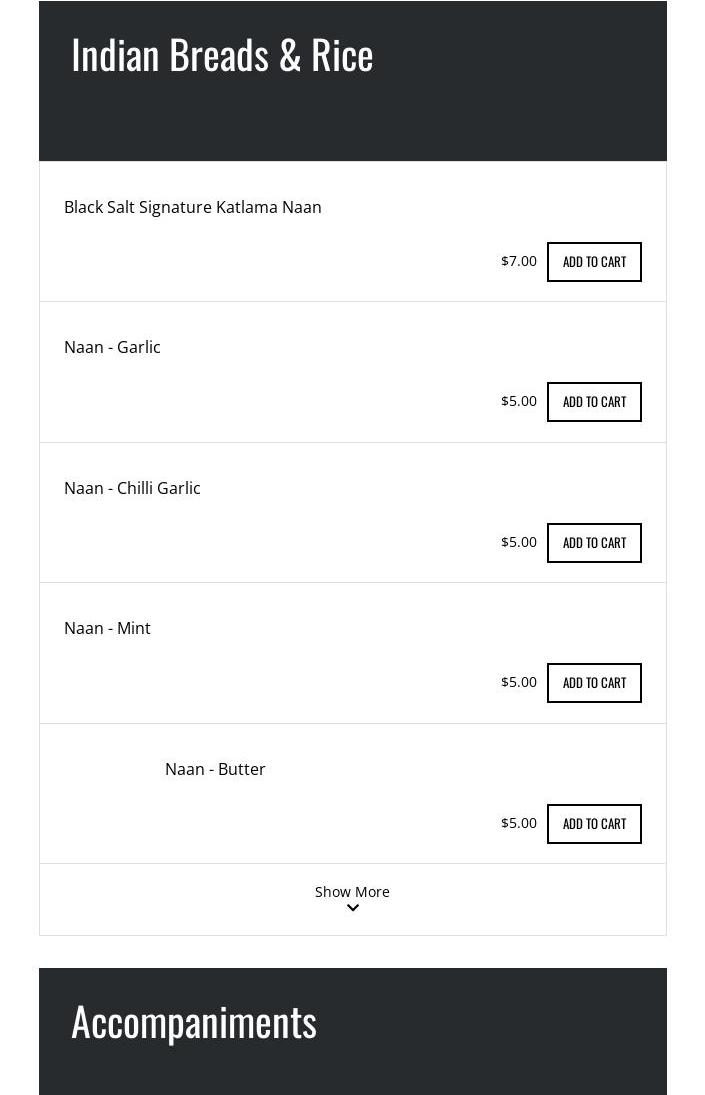The image size is (705, 1095).
Task: Click the Indian Breads & Rice heading
Action: coord(222,55)
